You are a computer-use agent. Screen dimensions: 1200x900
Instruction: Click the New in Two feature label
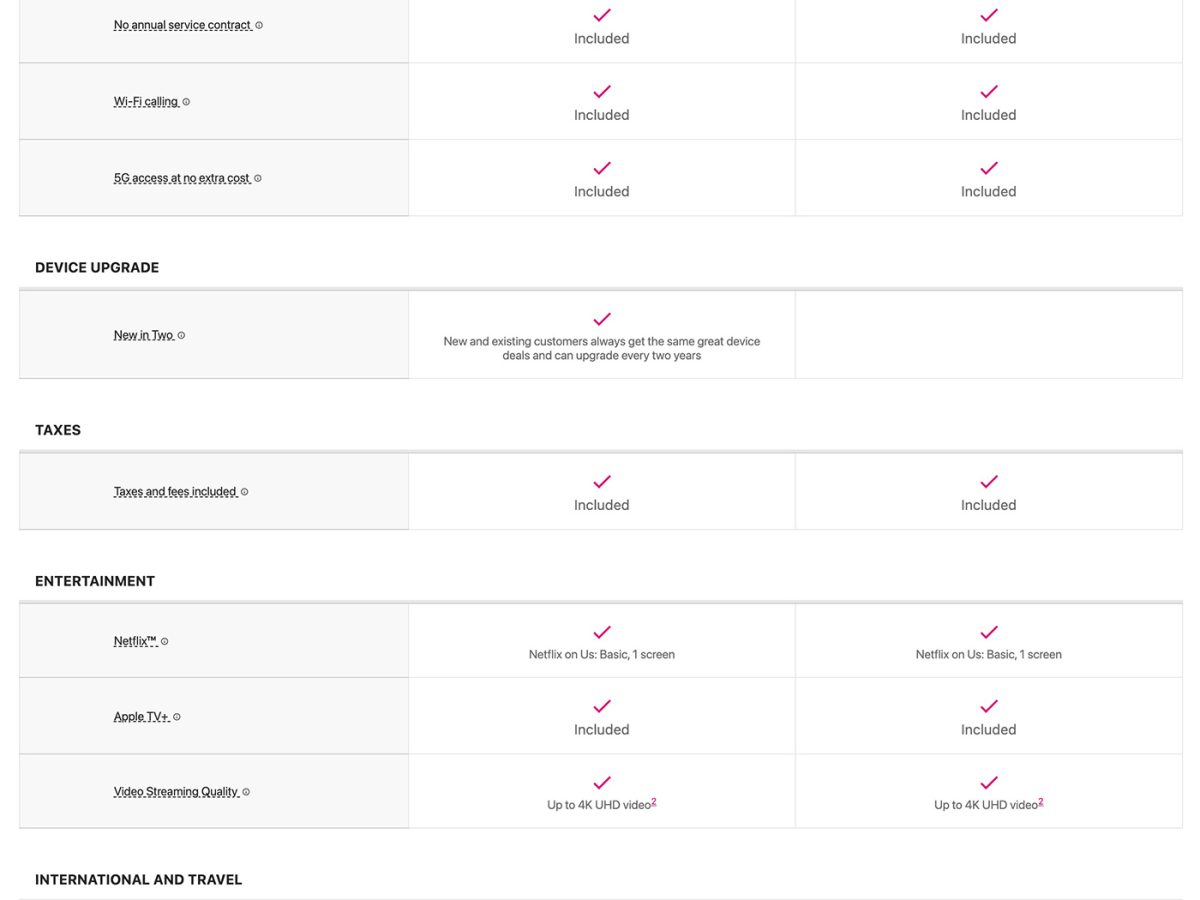pos(143,335)
